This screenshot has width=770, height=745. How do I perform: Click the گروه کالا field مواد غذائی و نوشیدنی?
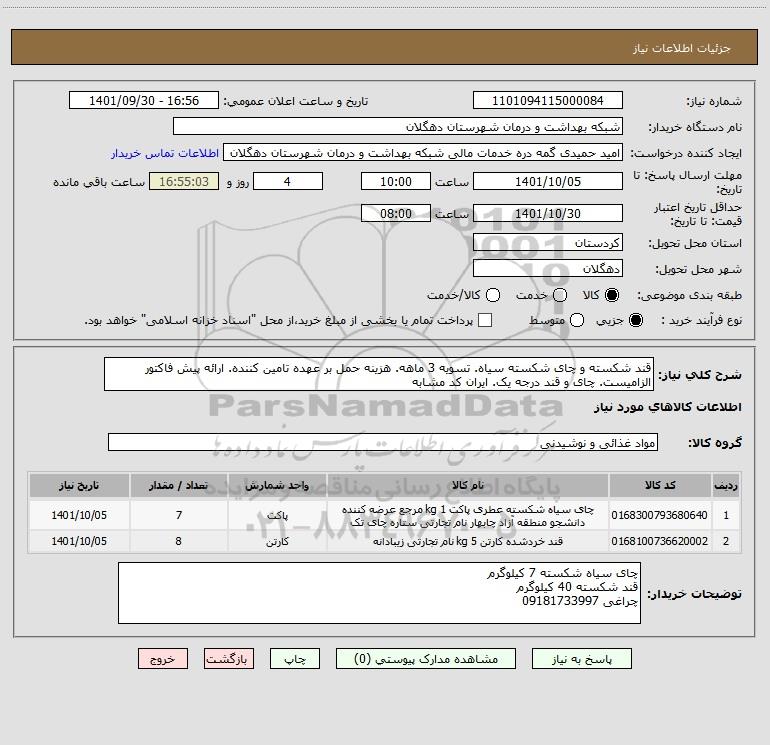tap(383, 442)
